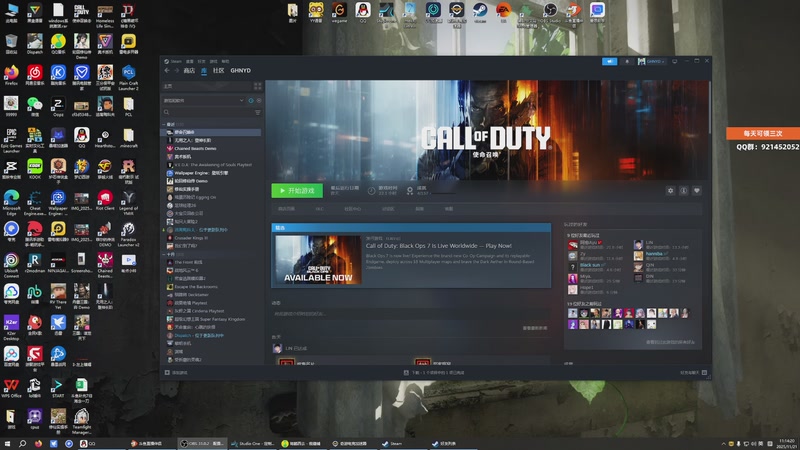
Task: Open WPS Office desktop shortcut
Action: (x=11, y=388)
